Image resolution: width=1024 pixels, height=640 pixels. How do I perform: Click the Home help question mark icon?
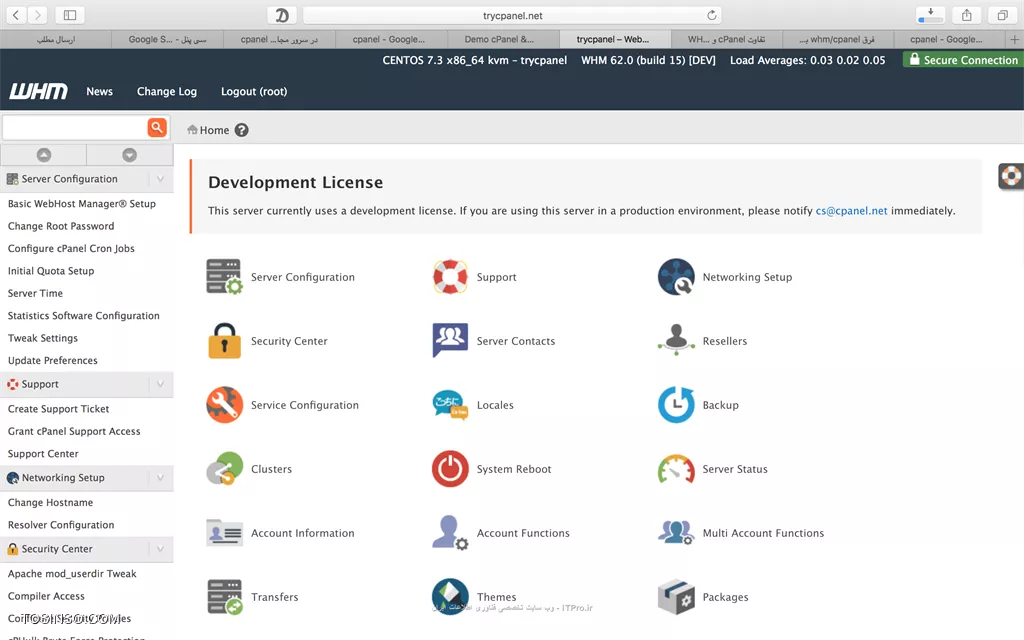242,130
